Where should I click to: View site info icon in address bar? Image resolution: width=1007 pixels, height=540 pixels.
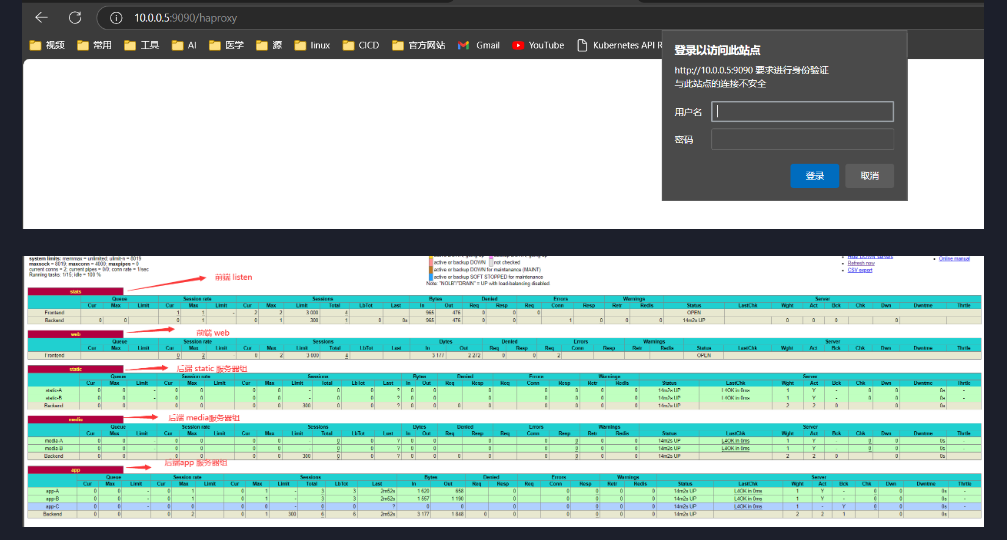pyautogui.click(x=116, y=18)
